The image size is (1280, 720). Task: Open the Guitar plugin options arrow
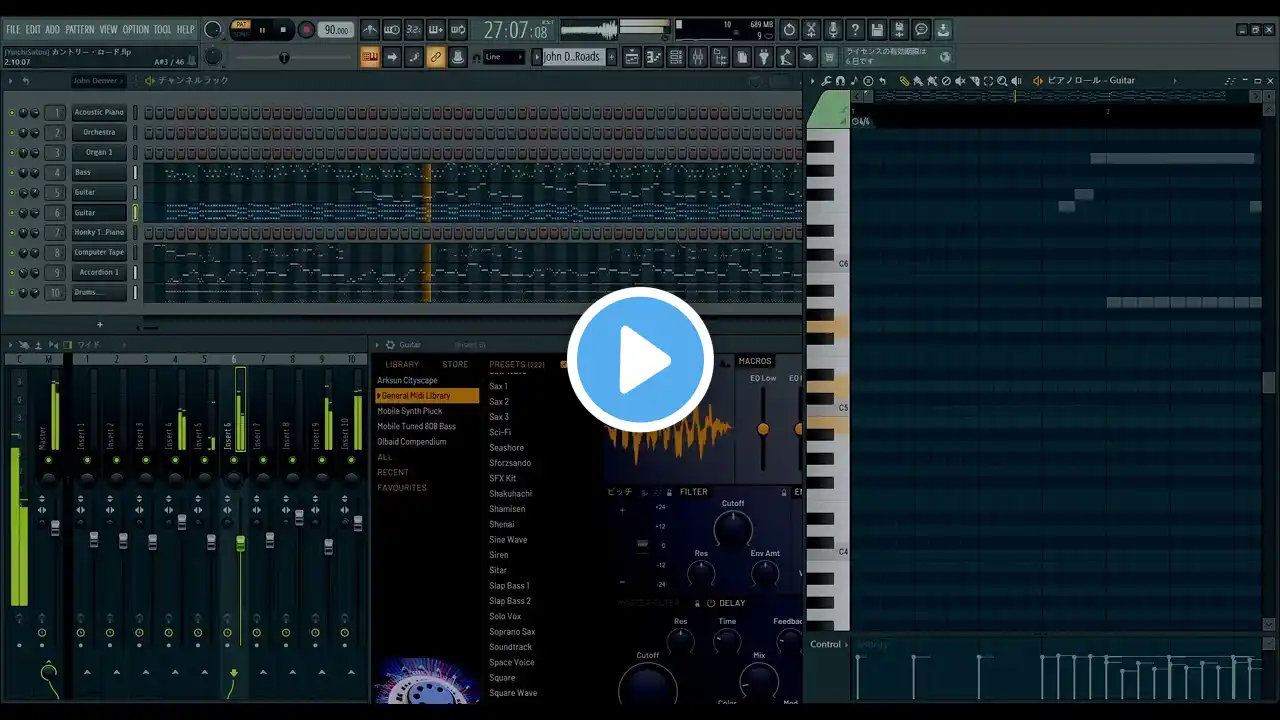(x=378, y=345)
